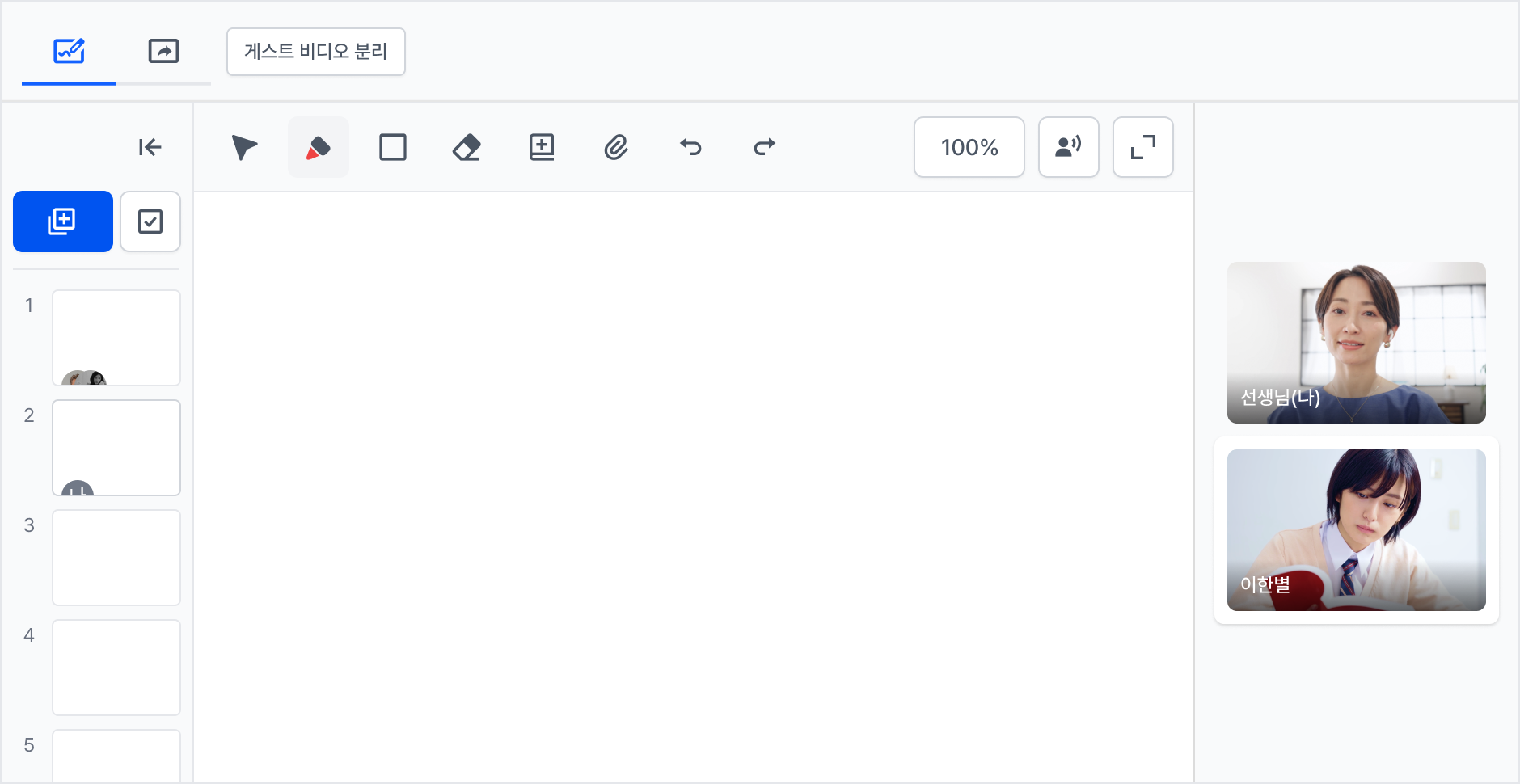This screenshot has width=1520, height=784.
Task: Open the 100% zoom level dropdown
Action: point(969,147)
